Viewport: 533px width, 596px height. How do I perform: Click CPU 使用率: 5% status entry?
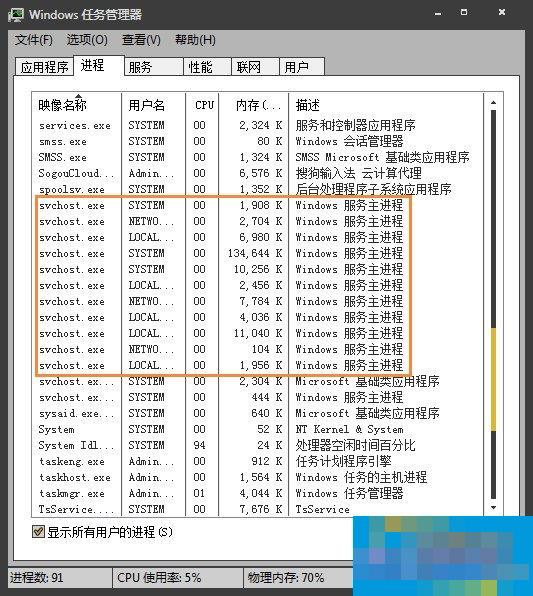point(159,578)
